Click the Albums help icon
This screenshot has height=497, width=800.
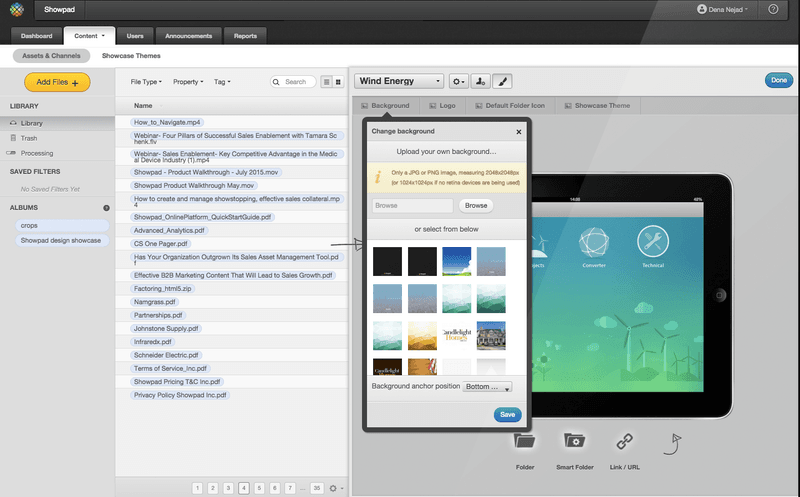(x=106, y=208)
